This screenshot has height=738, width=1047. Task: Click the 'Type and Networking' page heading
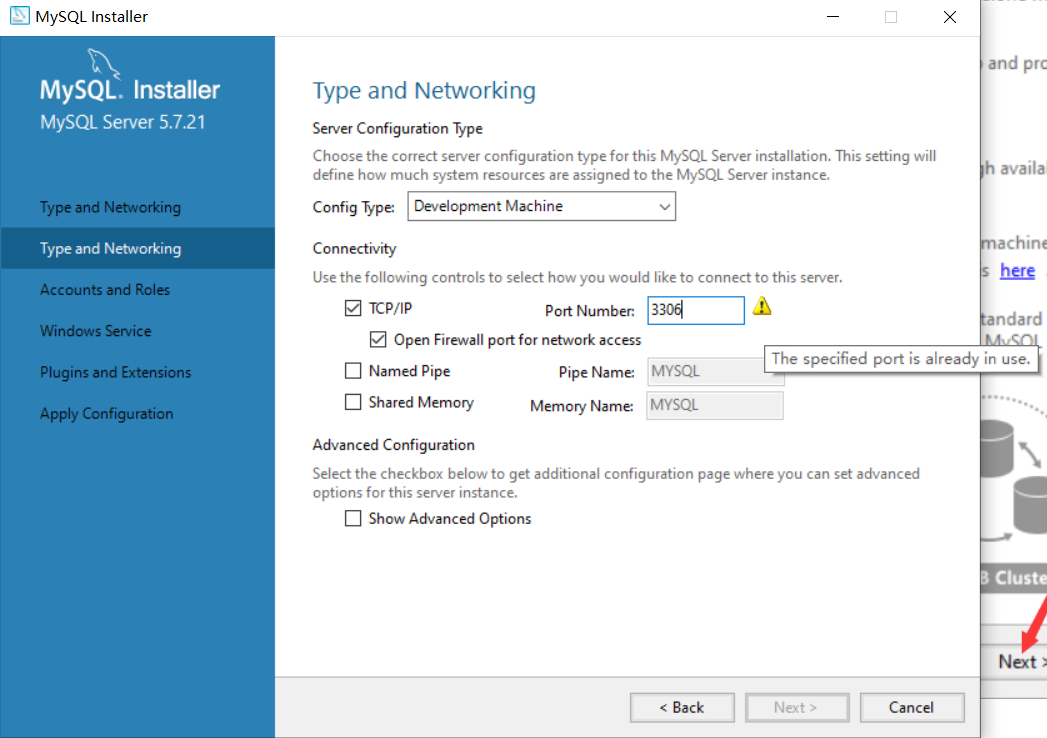pyautogui.click(x=424, y=90)
